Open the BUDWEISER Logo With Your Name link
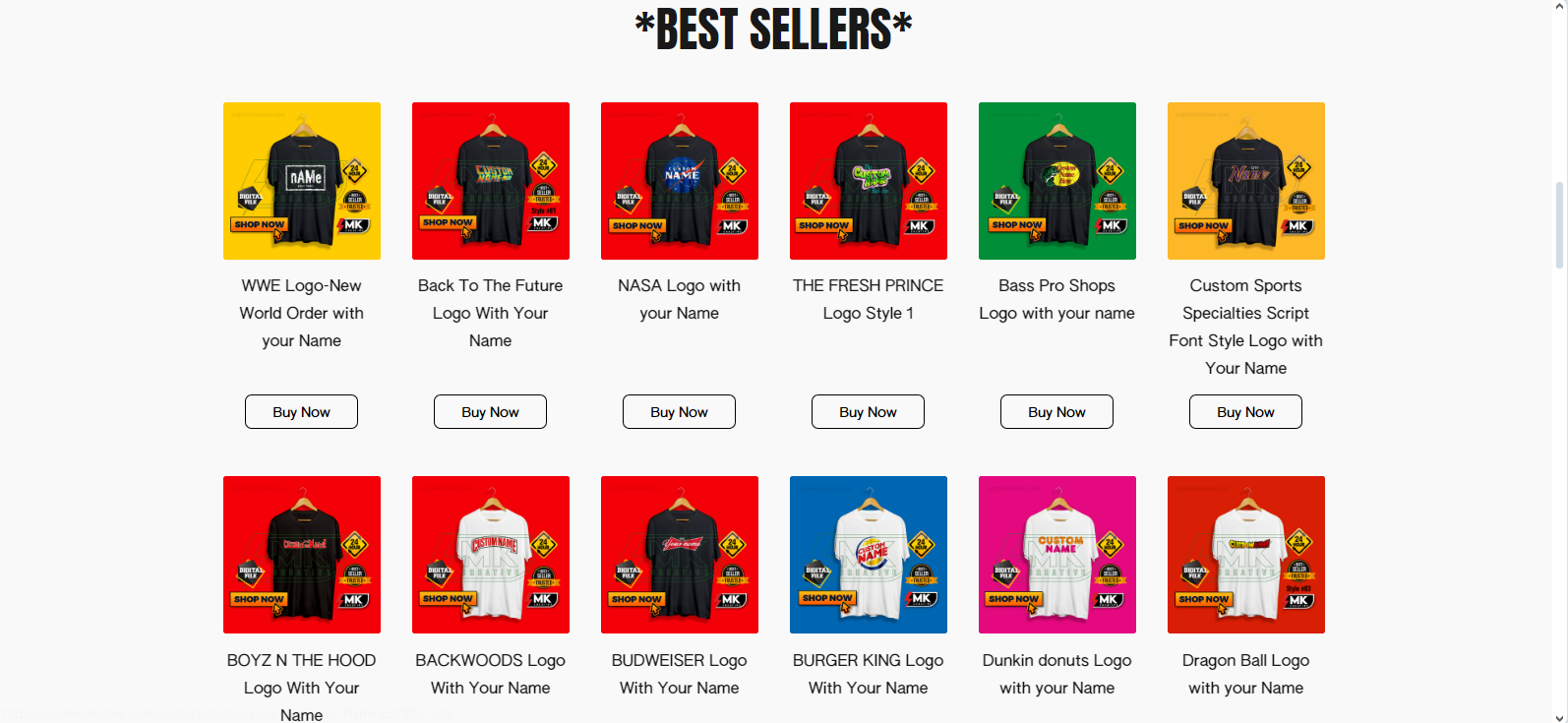This screenshot has height=723, width=1568. point(679,674)
